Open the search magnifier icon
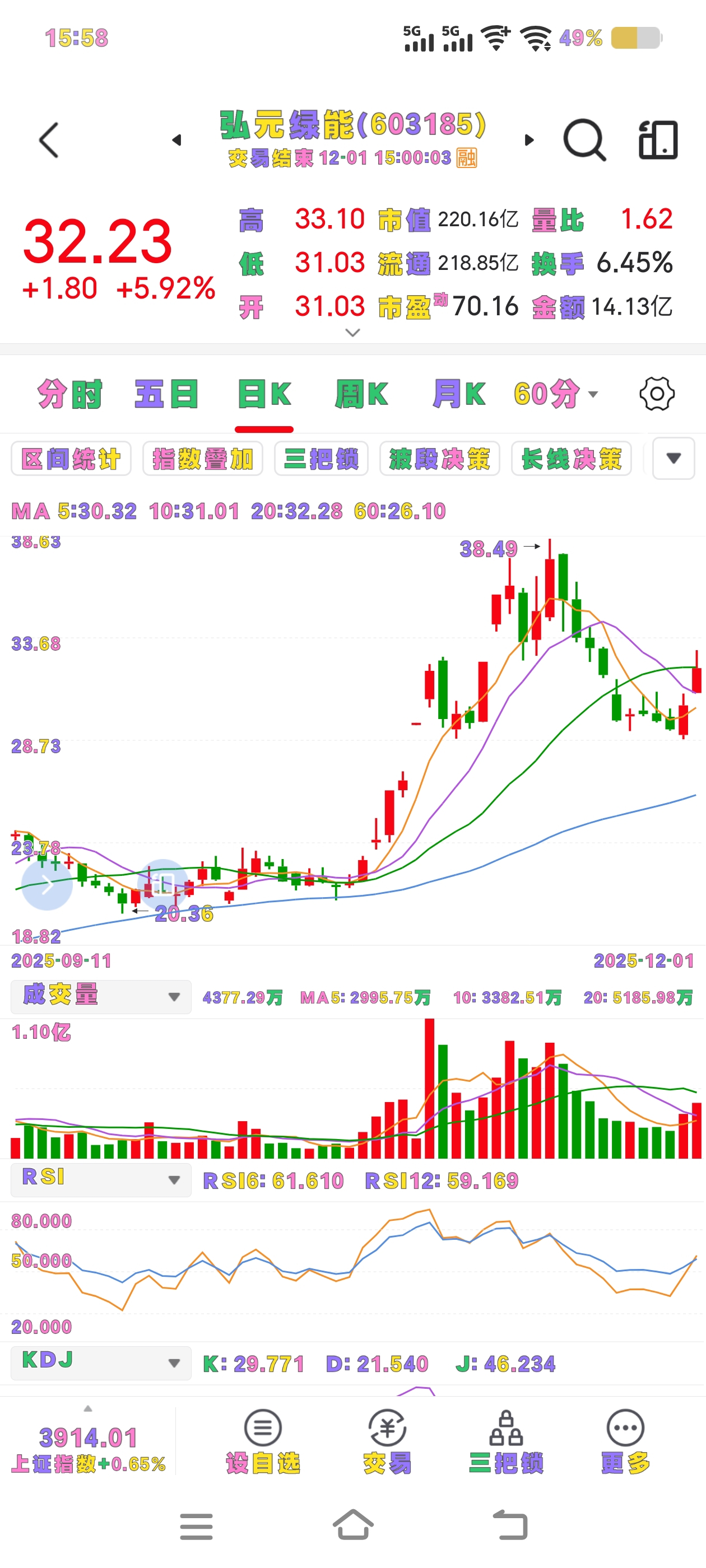Viewport: 706px width, 1568px height. [x=585, y=140]
